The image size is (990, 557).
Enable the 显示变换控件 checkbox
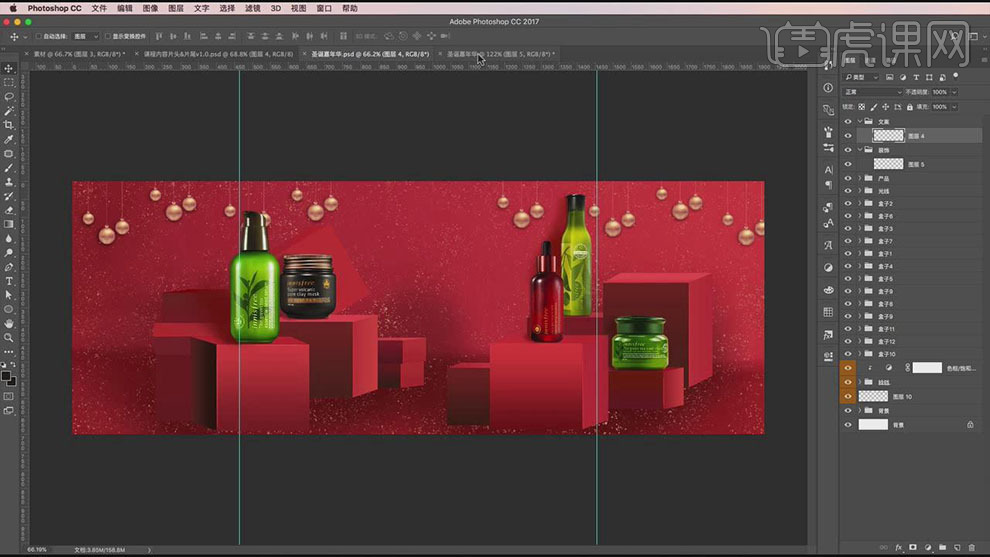tap(108, 36)
